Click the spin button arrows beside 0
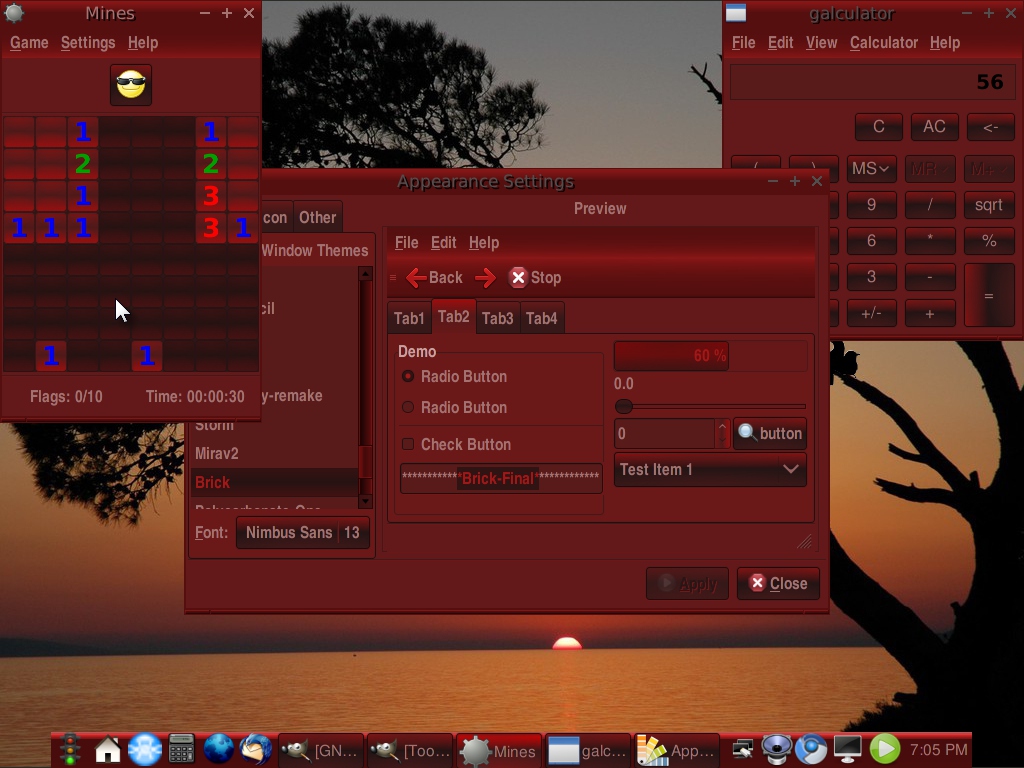 [x=722, y=434]
